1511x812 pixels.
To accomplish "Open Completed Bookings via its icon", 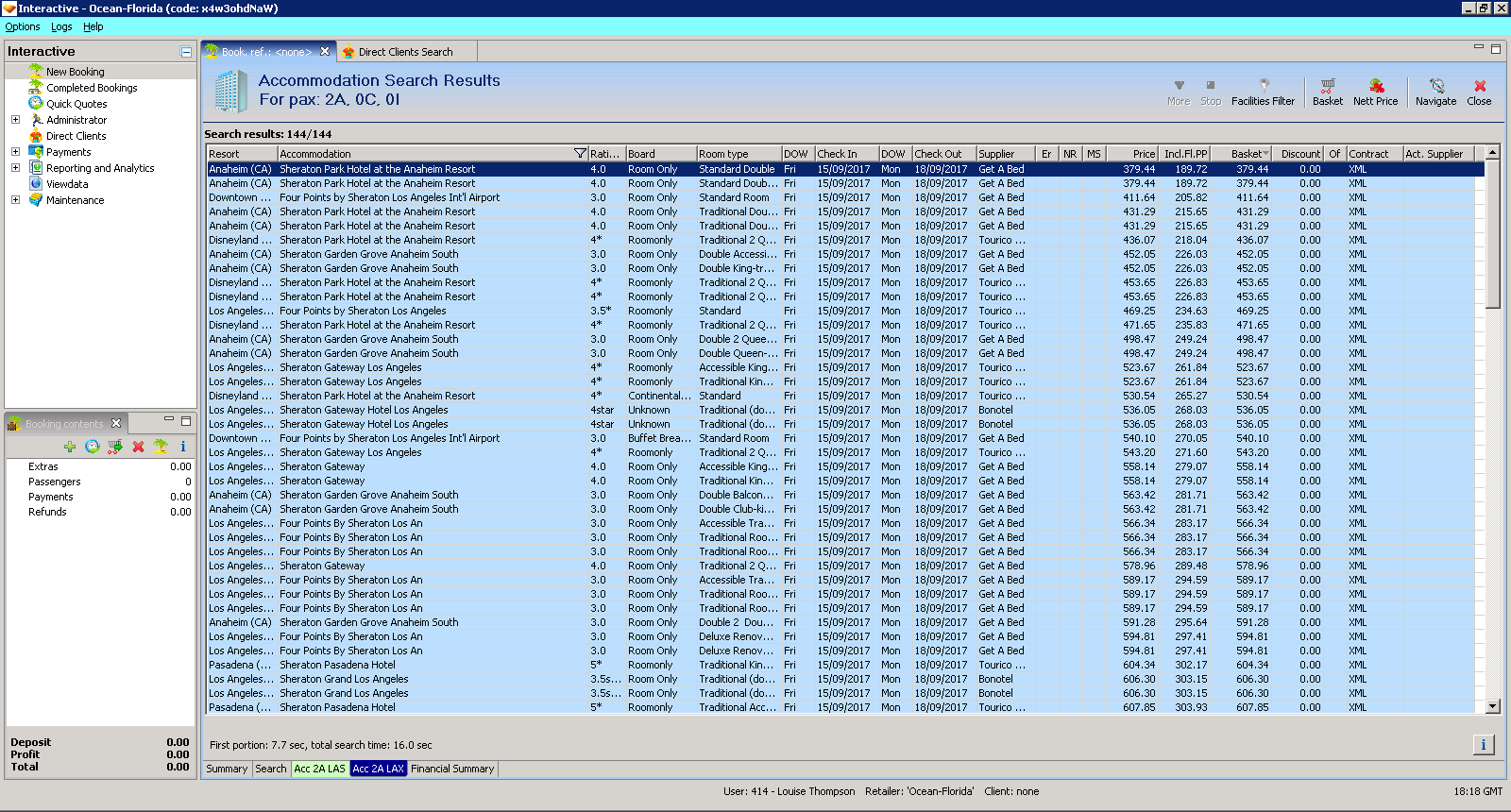I will click(x=36, y=87).
